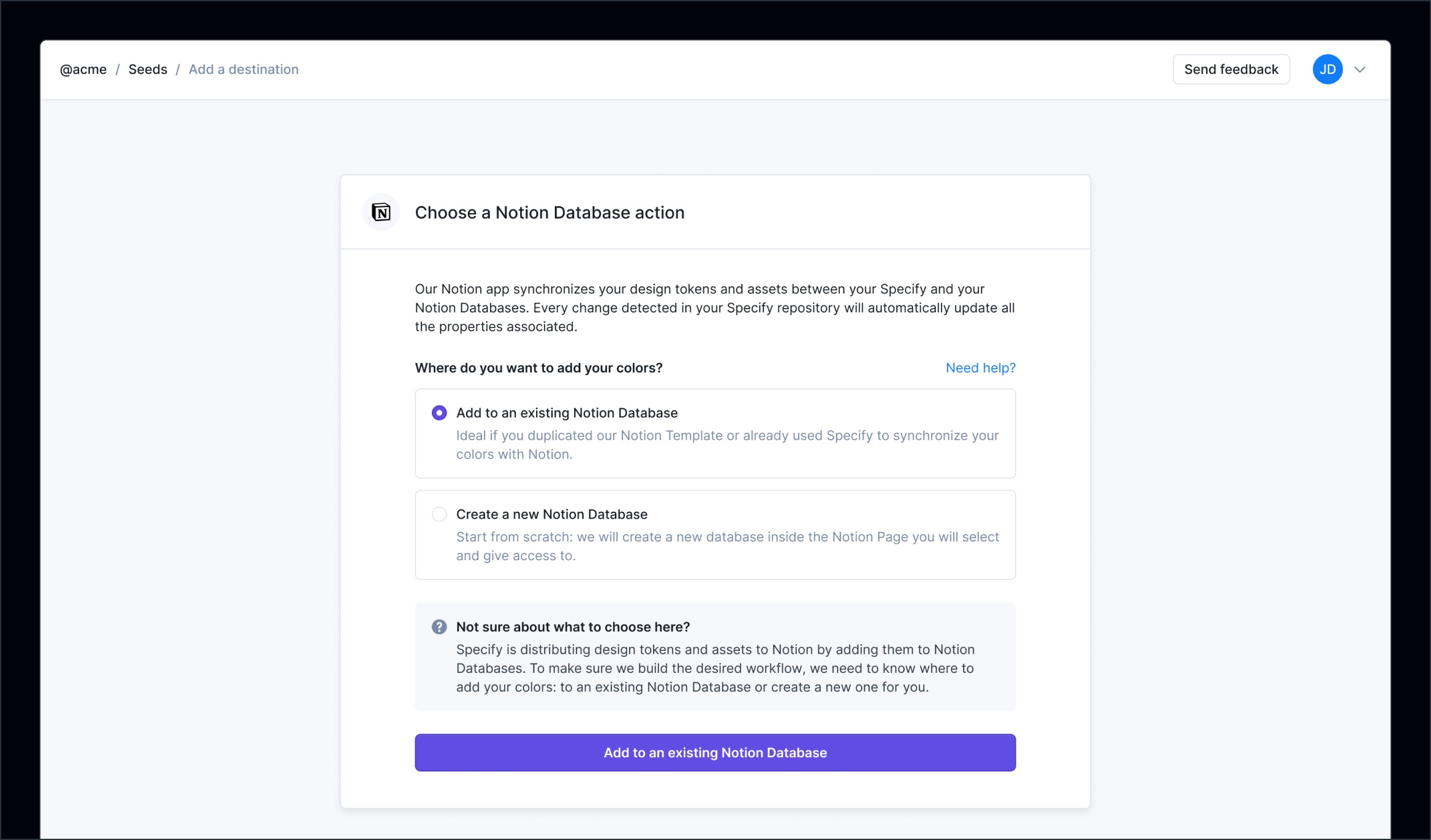Click the Notion logo icon
The image size is (1431, 840).
[381, 212]
